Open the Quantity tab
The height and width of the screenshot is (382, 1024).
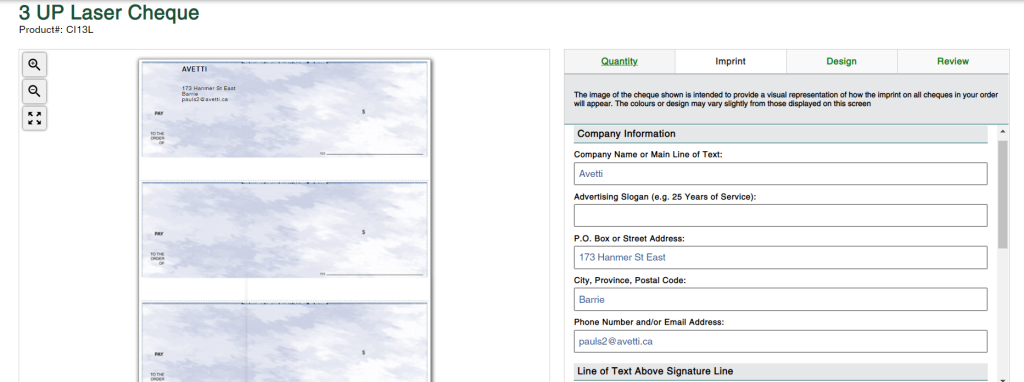click(619, 61)
